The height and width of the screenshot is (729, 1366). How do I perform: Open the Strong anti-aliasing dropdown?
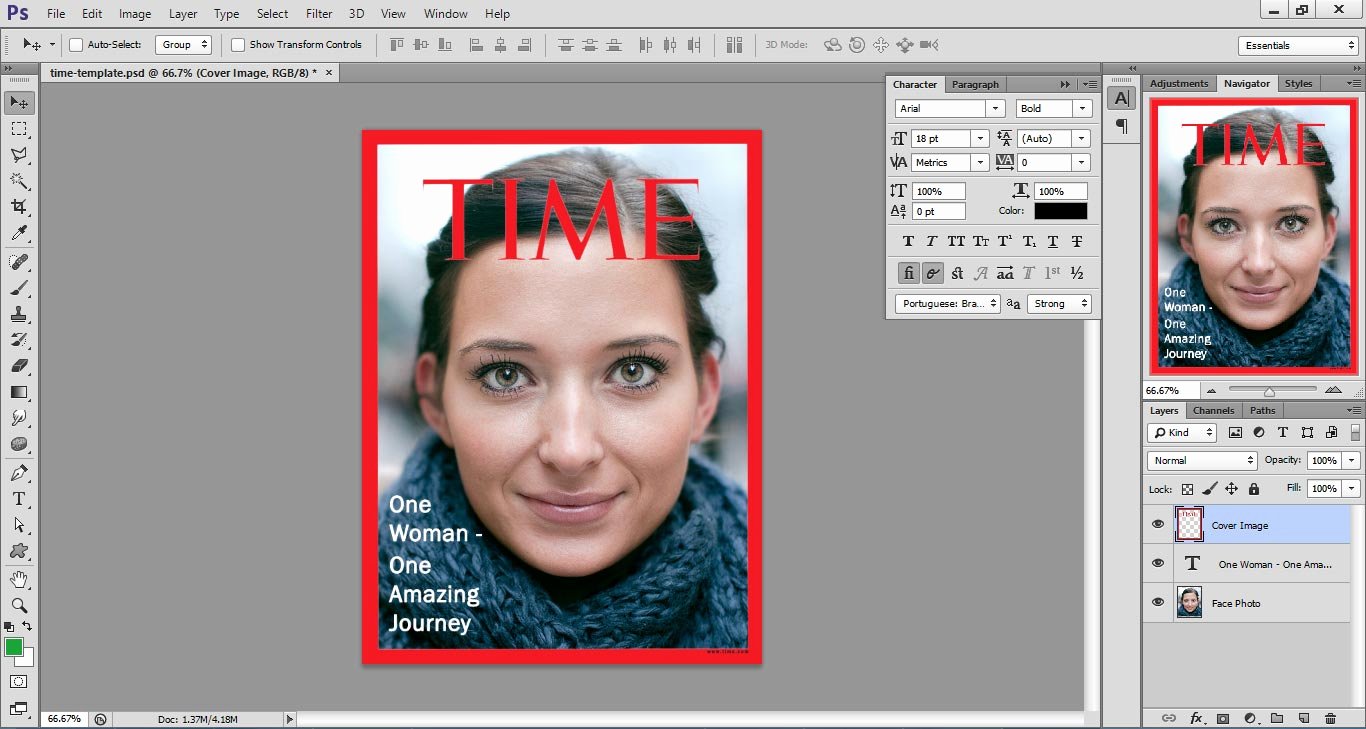point(1059,303)
